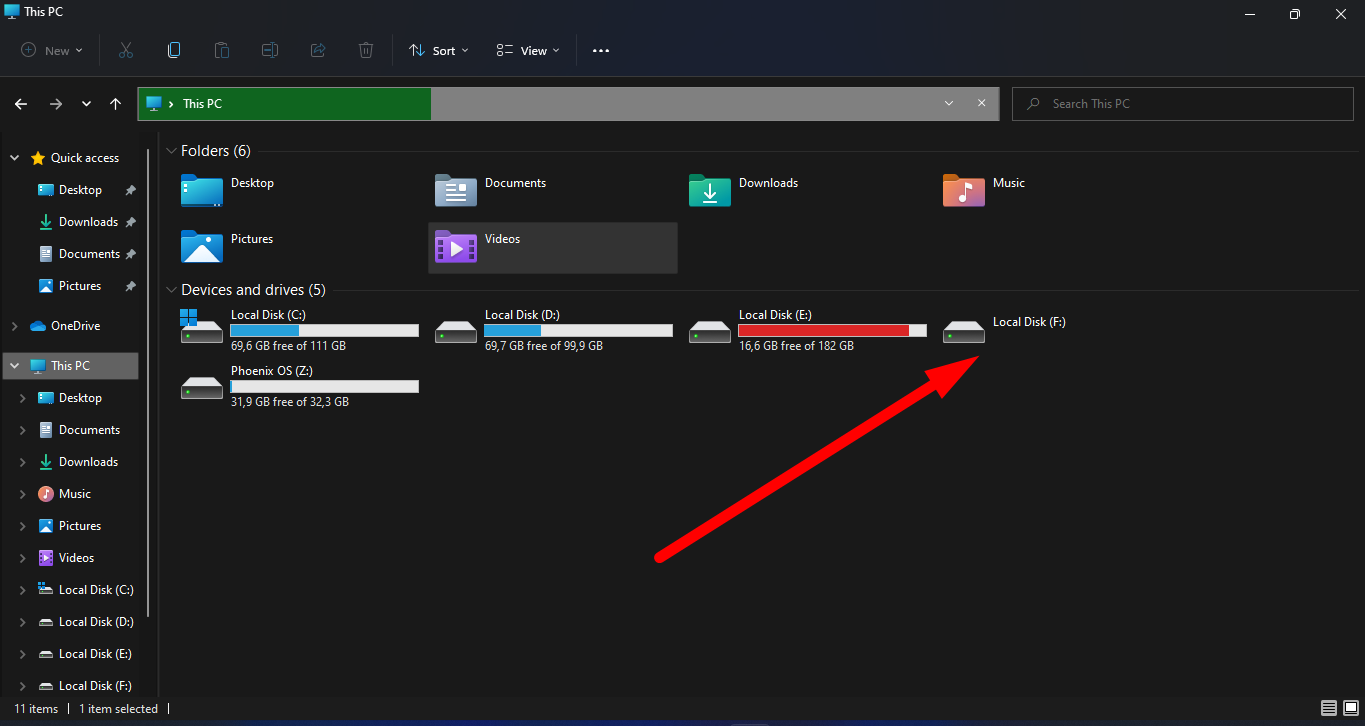Screen dimensions: 1365x726
Task: Open the Sort dropdown menu
Action: 439,50
